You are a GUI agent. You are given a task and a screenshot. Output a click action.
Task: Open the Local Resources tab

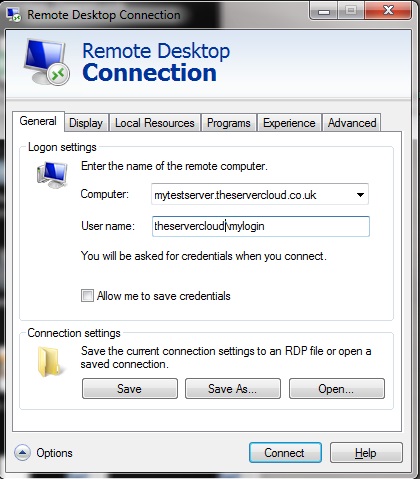(155, 123)
